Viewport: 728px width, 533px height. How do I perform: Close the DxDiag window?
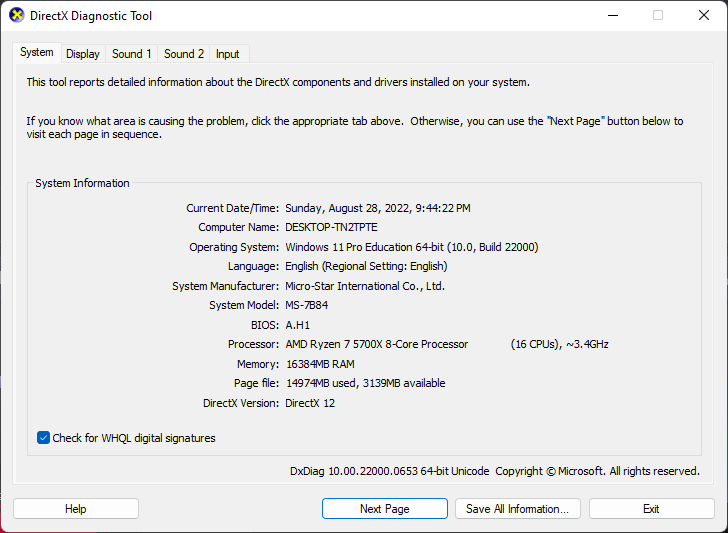(703, 16)
